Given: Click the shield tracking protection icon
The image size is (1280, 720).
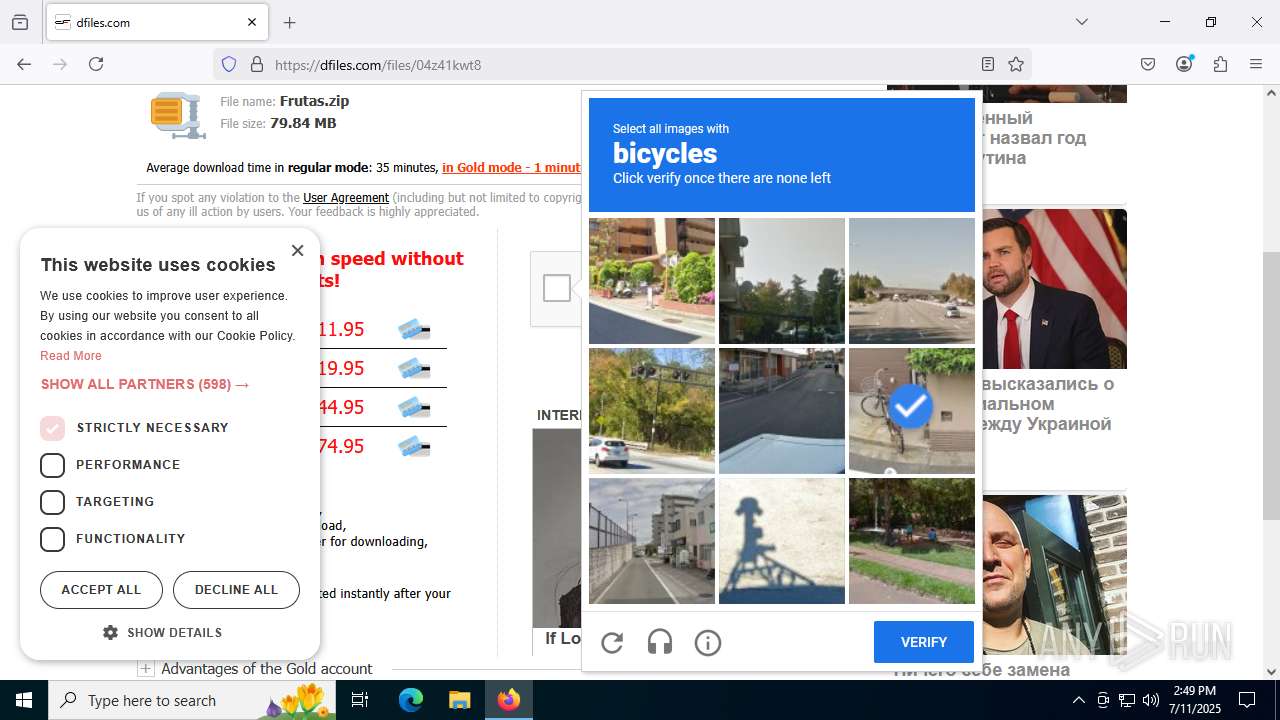Looking at the screenshot, I should [229, 64].
